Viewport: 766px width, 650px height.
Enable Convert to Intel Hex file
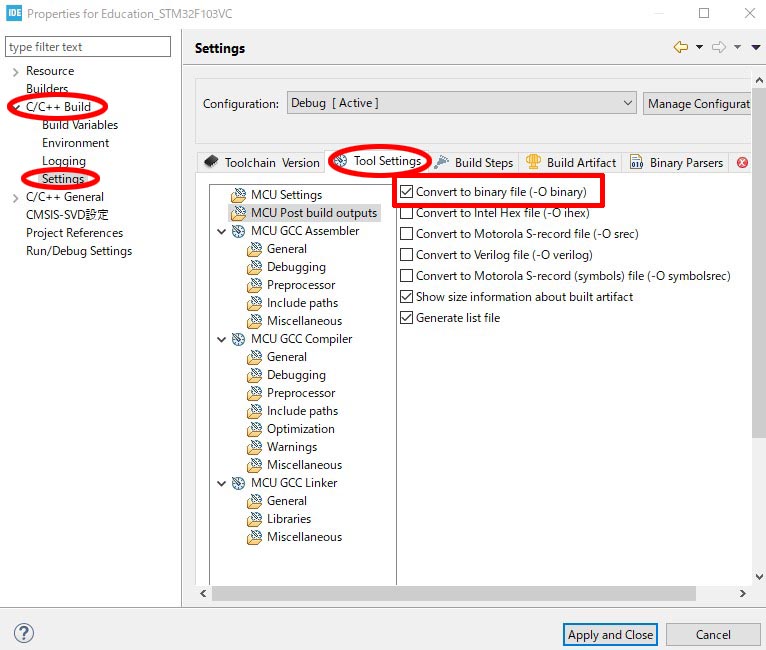tap(406, 213)
